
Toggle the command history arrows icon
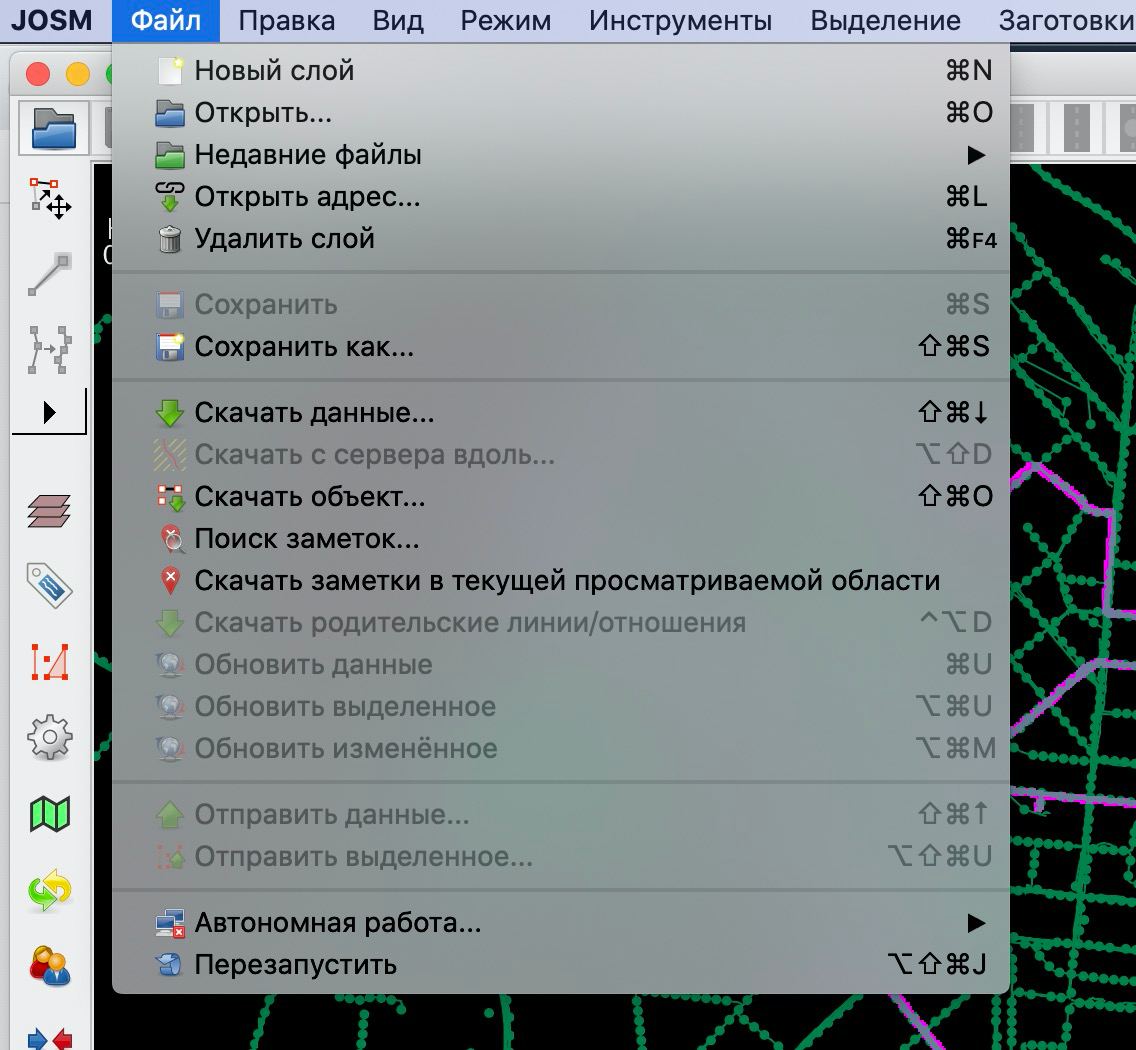[x=49, y=891]
